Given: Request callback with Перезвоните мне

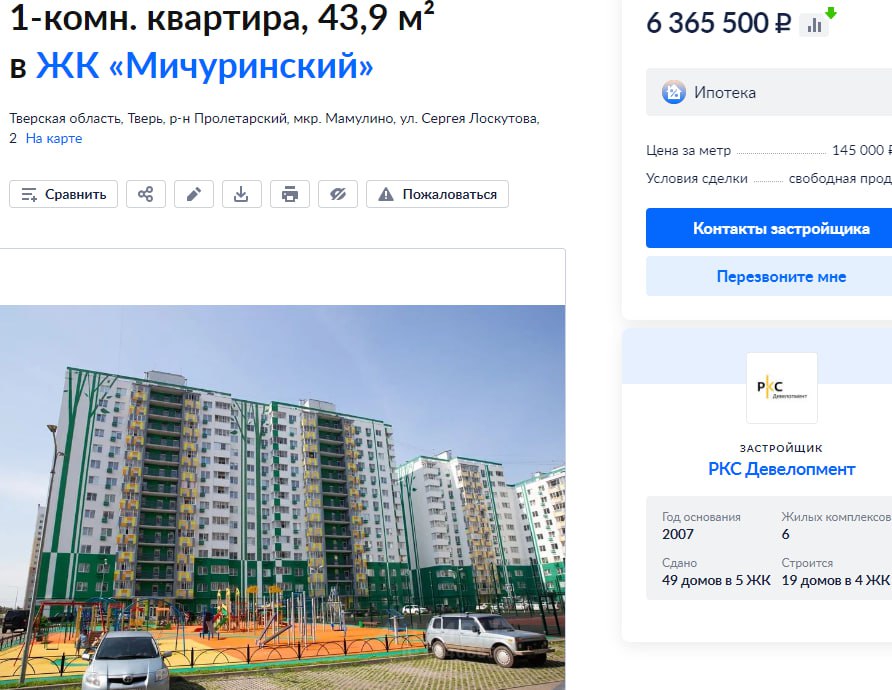Looking at the screenshot, I should click(769, 276).
